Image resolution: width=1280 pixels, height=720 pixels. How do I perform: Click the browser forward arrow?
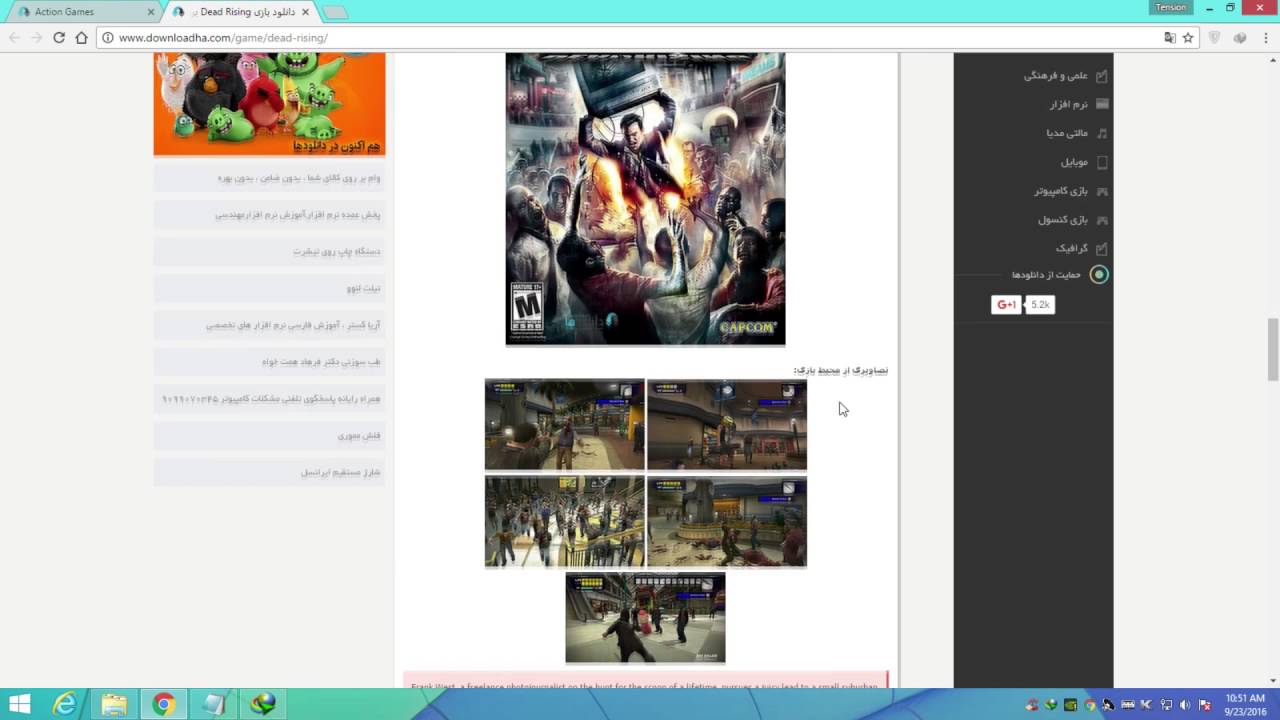(37, 38)
